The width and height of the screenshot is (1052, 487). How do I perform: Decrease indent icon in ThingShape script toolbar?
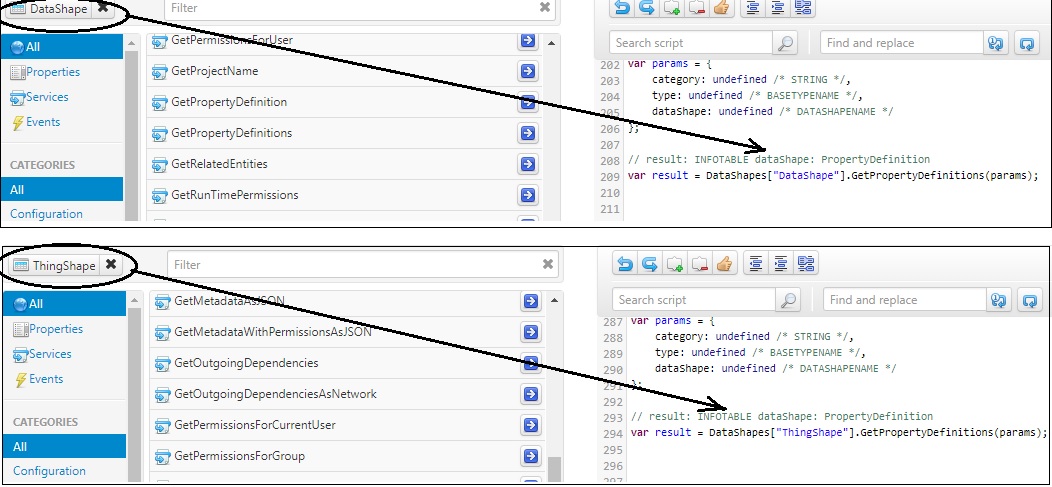[755, 264]
